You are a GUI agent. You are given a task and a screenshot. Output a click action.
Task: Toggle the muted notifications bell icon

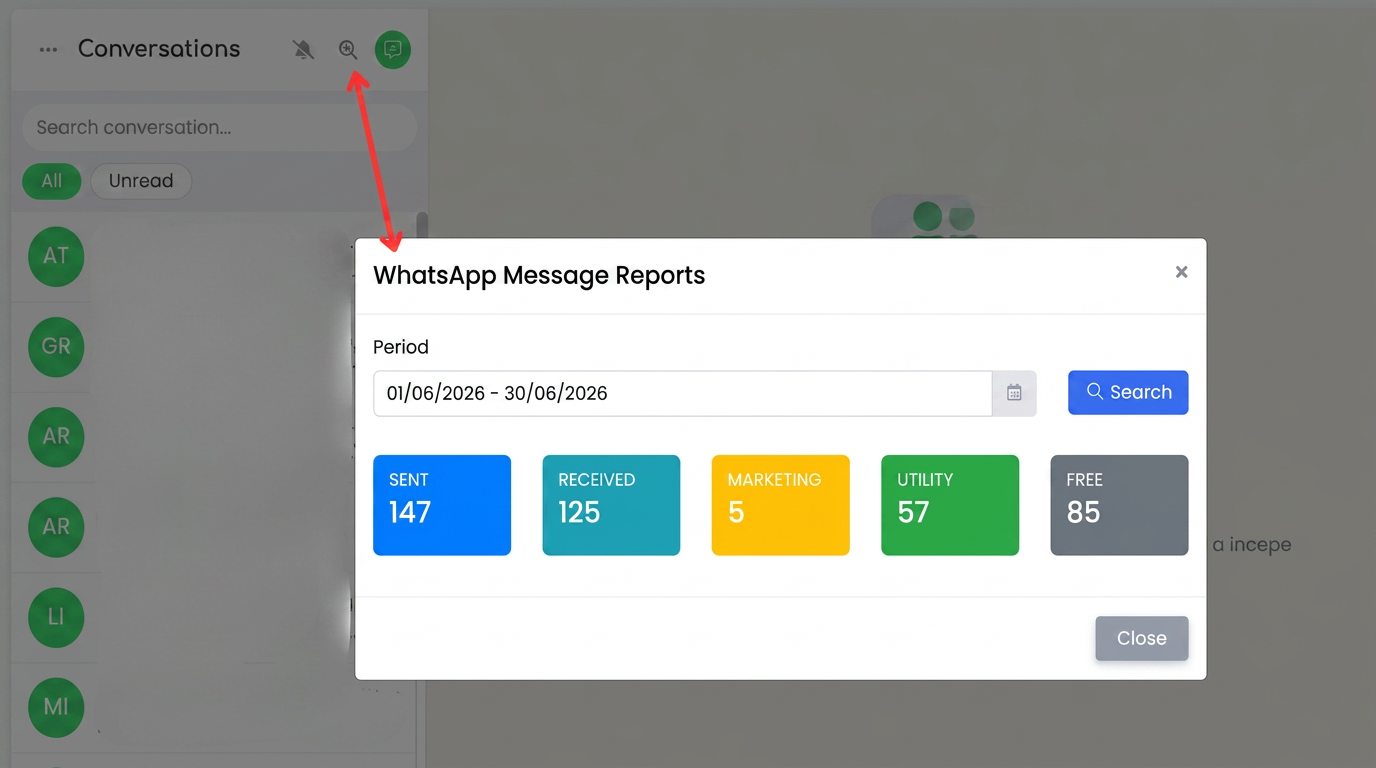303,50
